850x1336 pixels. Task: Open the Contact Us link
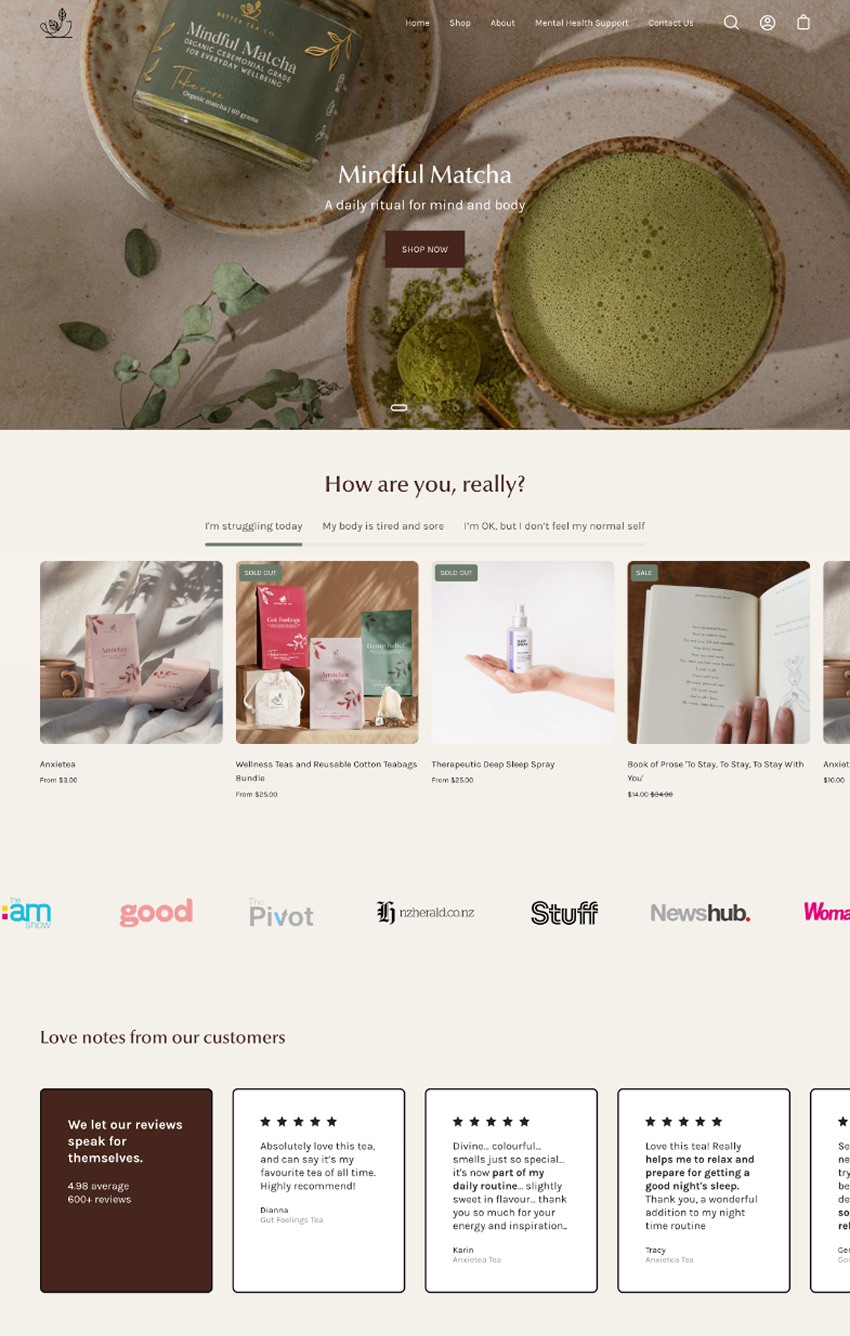[670, 23]
